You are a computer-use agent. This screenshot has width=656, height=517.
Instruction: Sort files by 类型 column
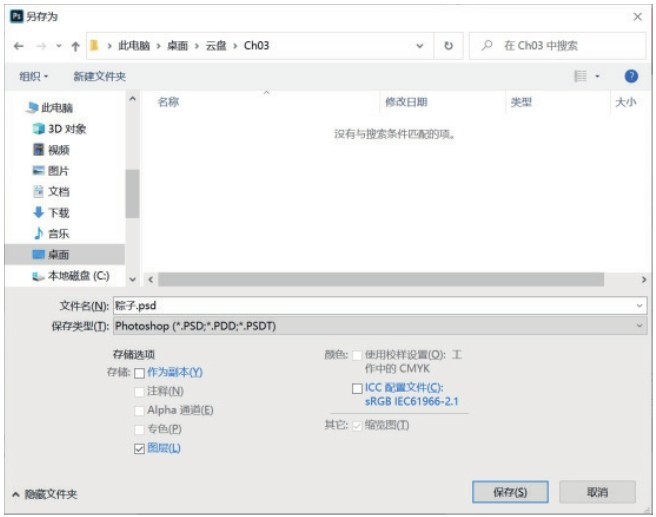tap(521, 102)
